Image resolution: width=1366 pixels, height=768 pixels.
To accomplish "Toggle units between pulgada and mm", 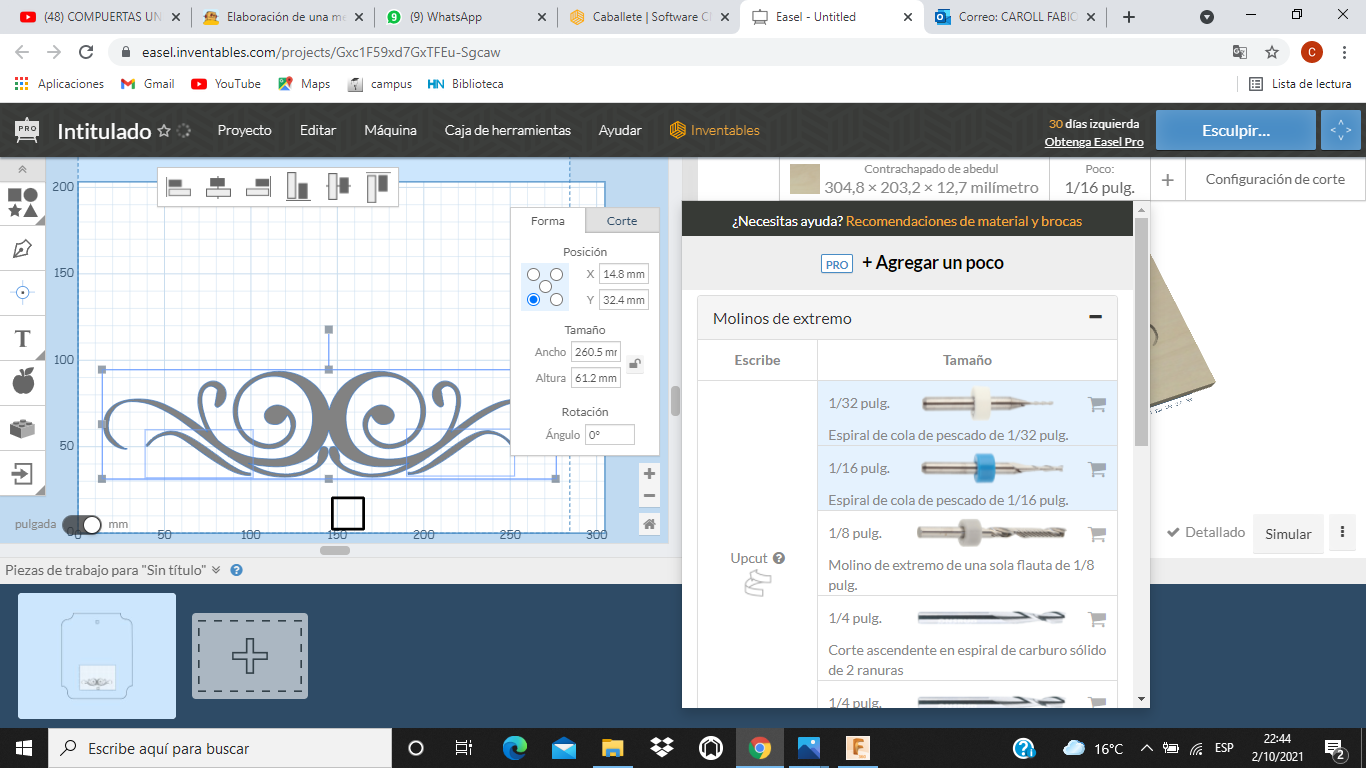I will [x=82, y=524].
